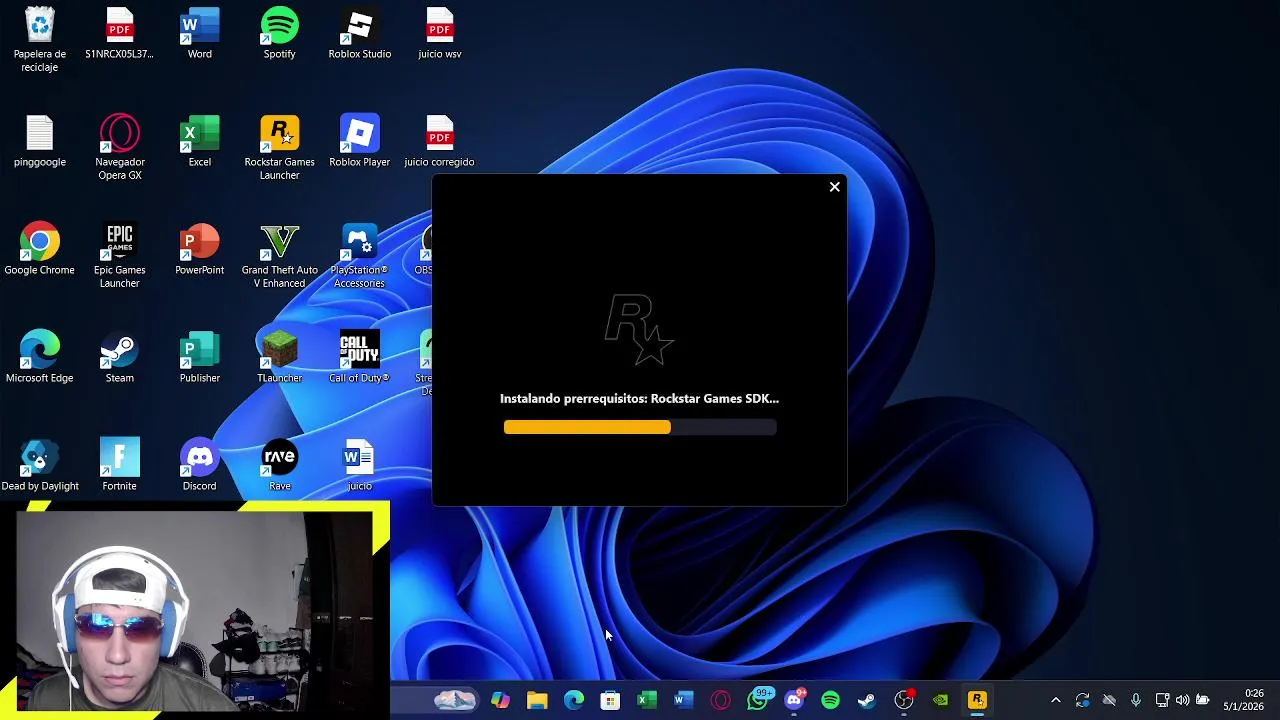Image resolution: width=1280 pixels, height=720 pixels.
Task: Select the Fortnite desktop shortcut
Action: [x=119, y=465]
